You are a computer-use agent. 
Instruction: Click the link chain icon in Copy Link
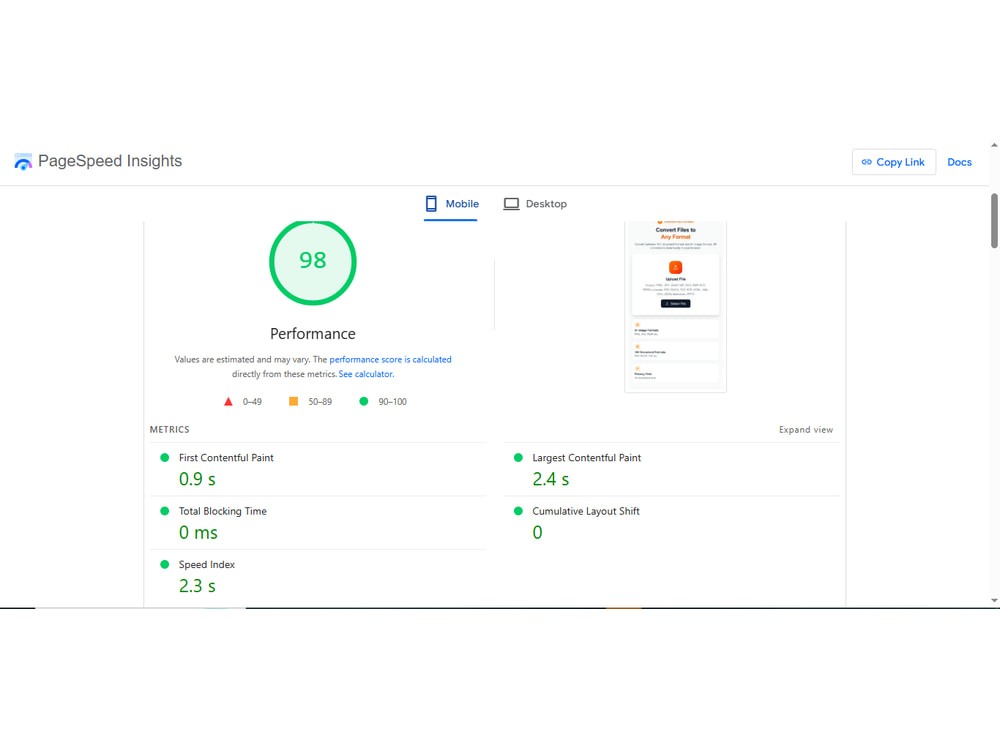click(867, 162)
